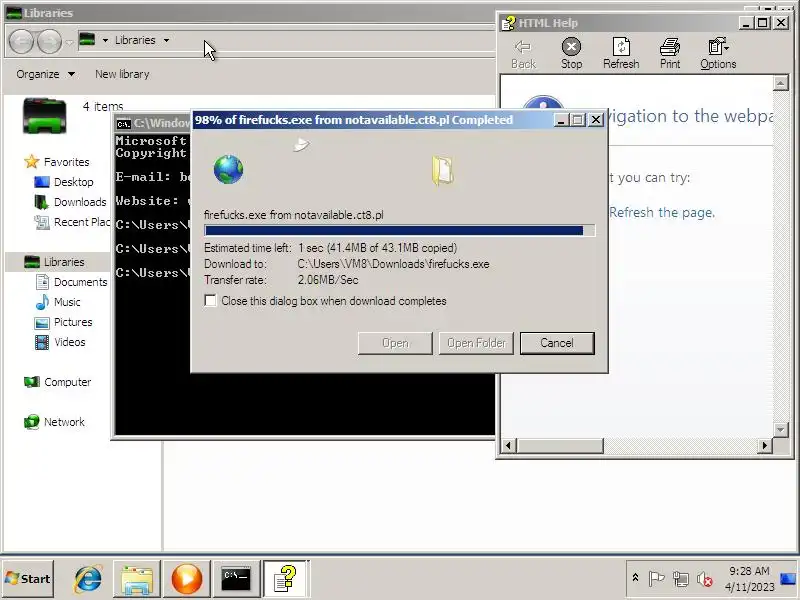Screen dimensions: 800x600
Task: Click the folder icon in the download dialog
Action: click(442, 170)
